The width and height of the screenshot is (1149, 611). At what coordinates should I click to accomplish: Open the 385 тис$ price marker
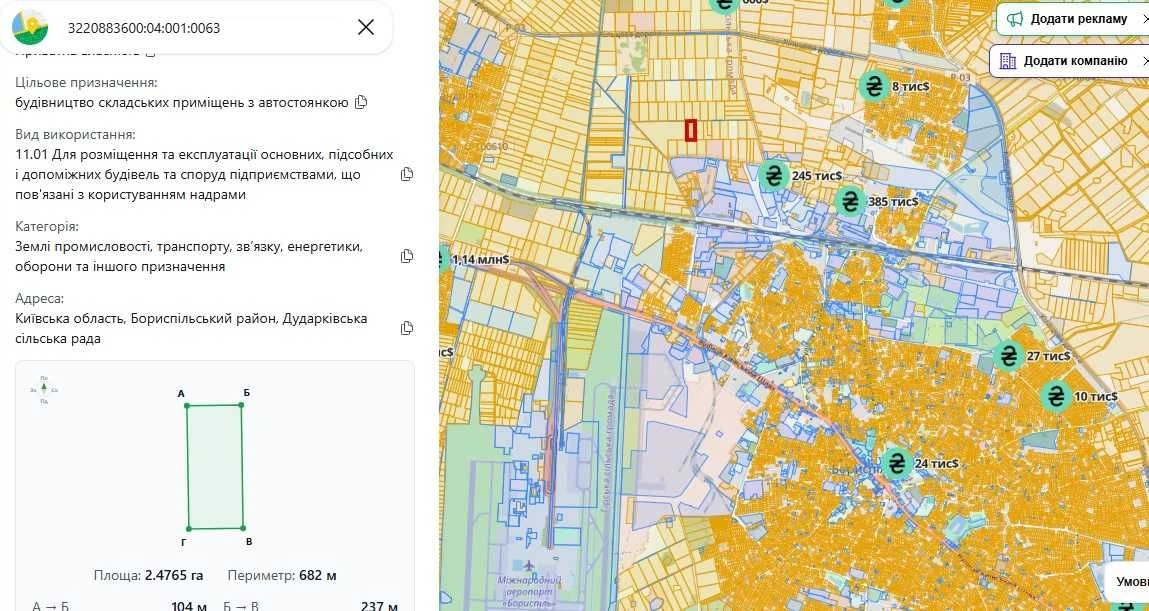850,201
